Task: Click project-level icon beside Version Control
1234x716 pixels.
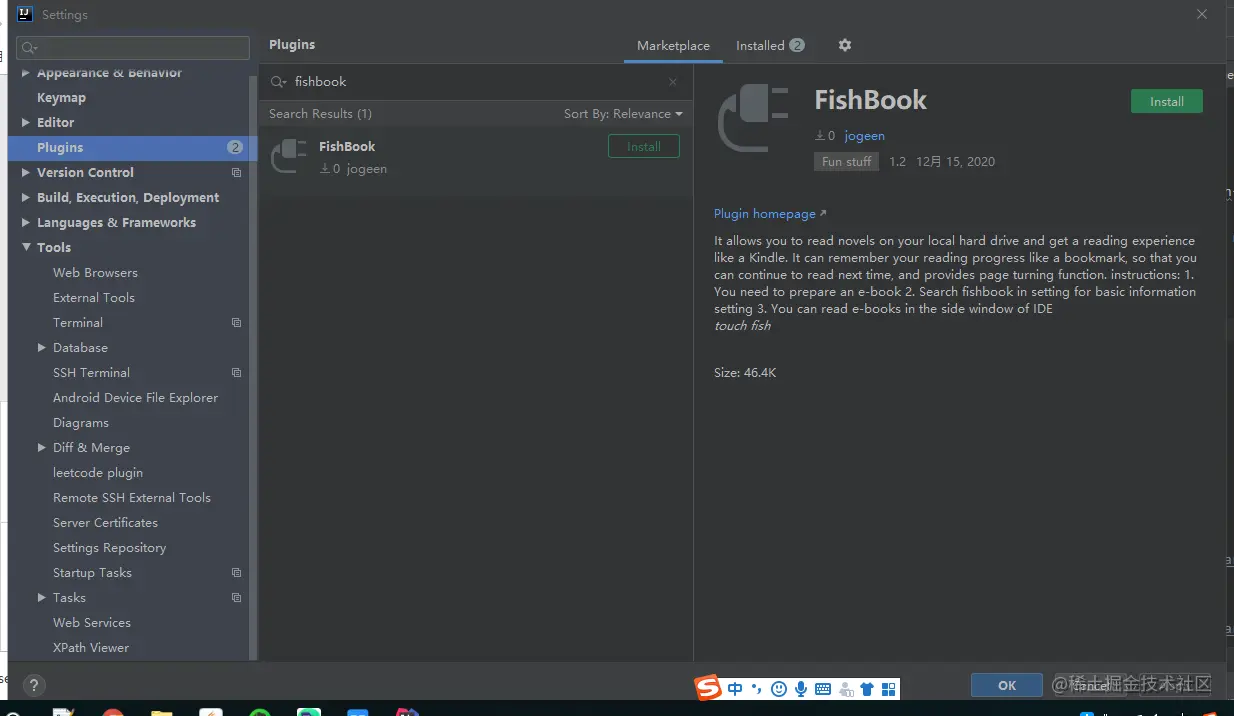Action: 237,173
